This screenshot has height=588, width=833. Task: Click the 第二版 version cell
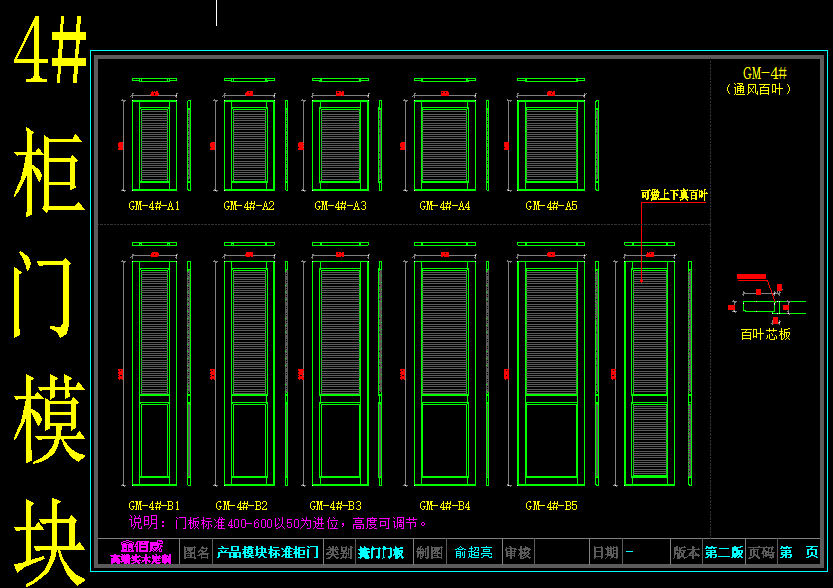tap(724, 552)
